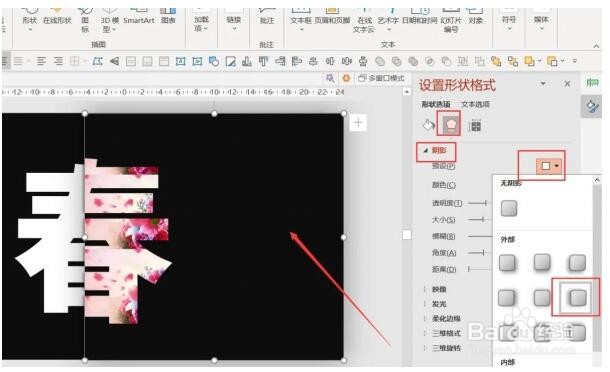
Task: Insert an icon via 图标 button
Action: click(85, 20)
